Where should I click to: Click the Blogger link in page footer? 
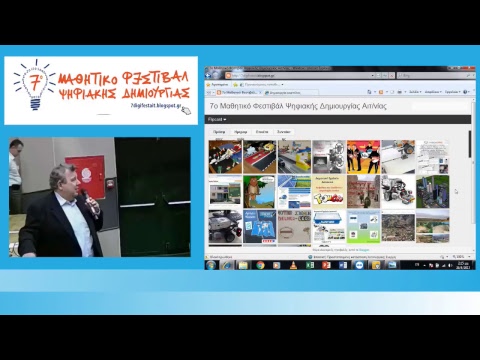(x=364, y=249)
